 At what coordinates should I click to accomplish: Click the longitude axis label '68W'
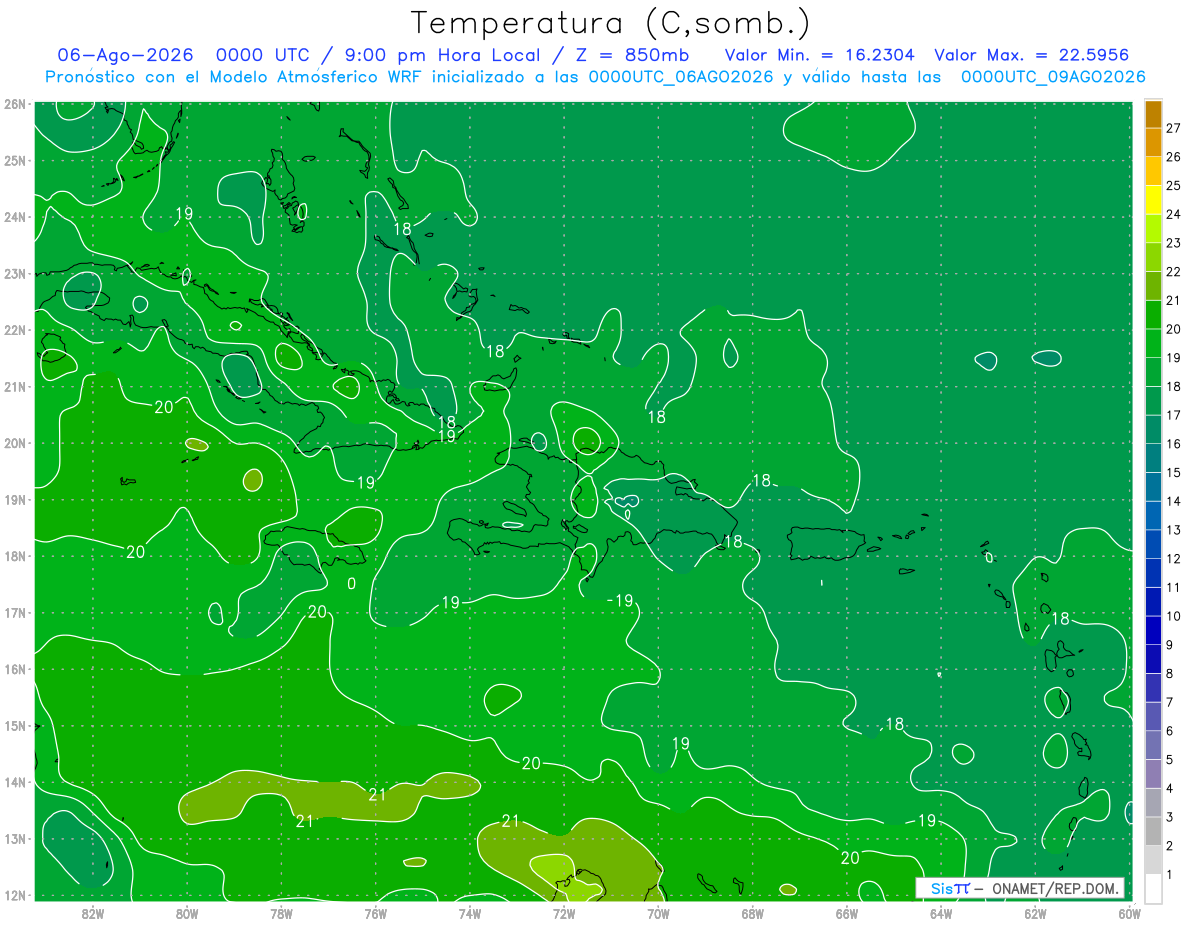click(752, 913)
